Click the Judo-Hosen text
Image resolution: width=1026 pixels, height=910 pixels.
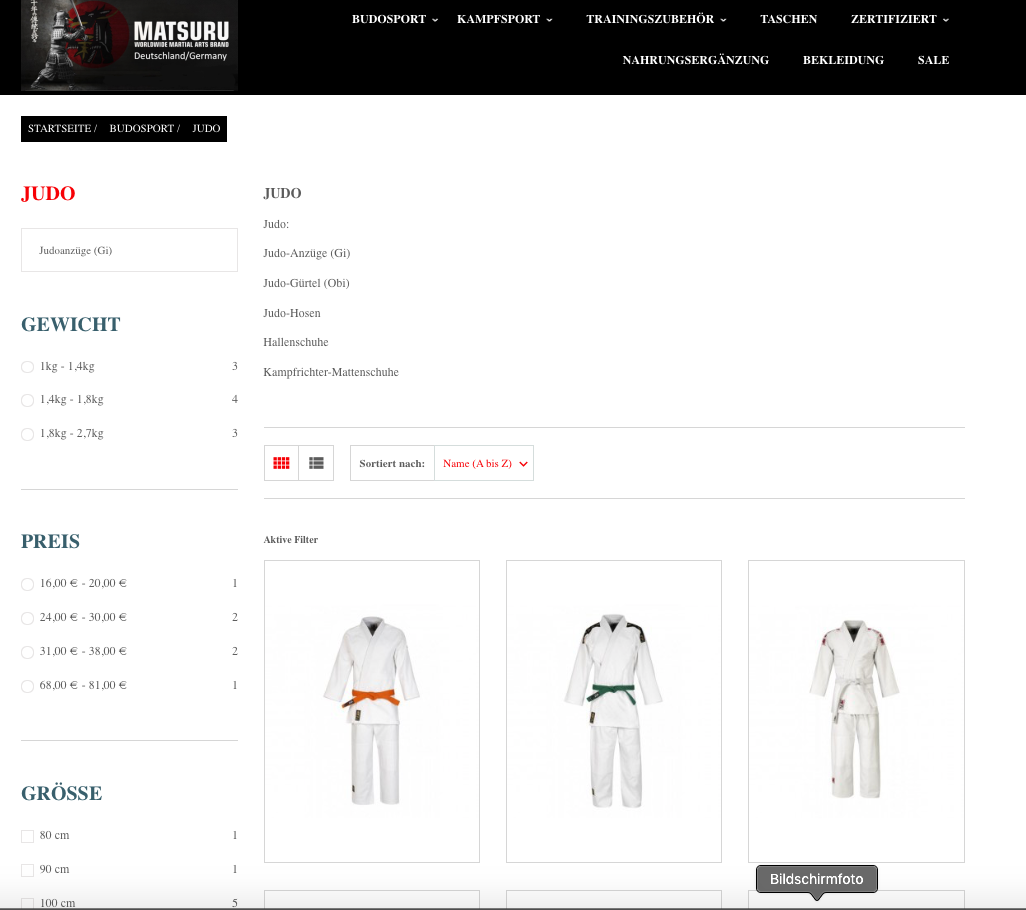[x=292, y=313]
